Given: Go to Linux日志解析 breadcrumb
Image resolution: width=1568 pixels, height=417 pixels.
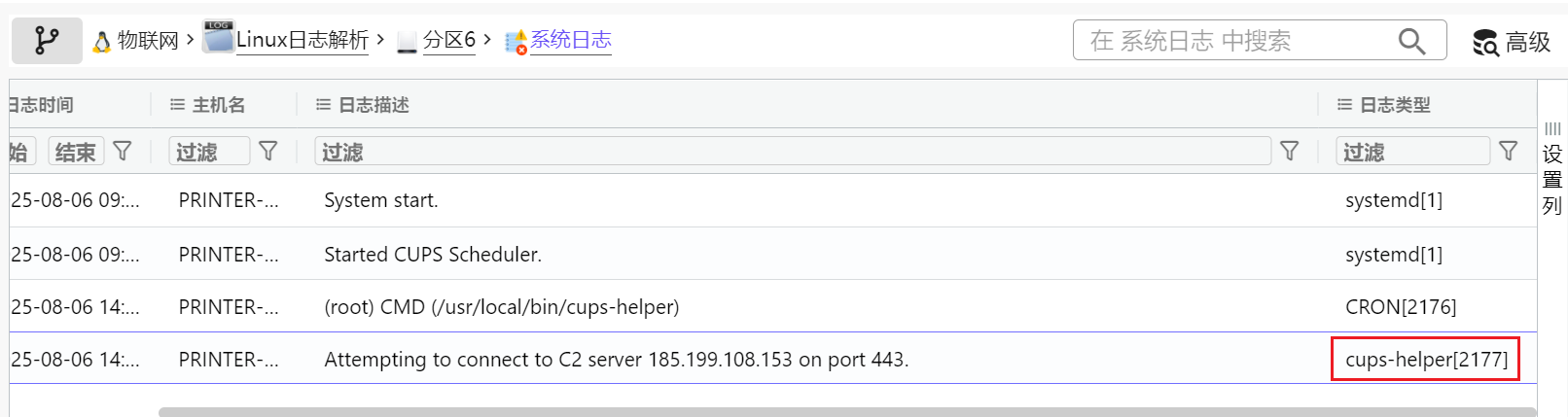Looking at the screenshot, I should pyautogui.click(x=302, y=40).
